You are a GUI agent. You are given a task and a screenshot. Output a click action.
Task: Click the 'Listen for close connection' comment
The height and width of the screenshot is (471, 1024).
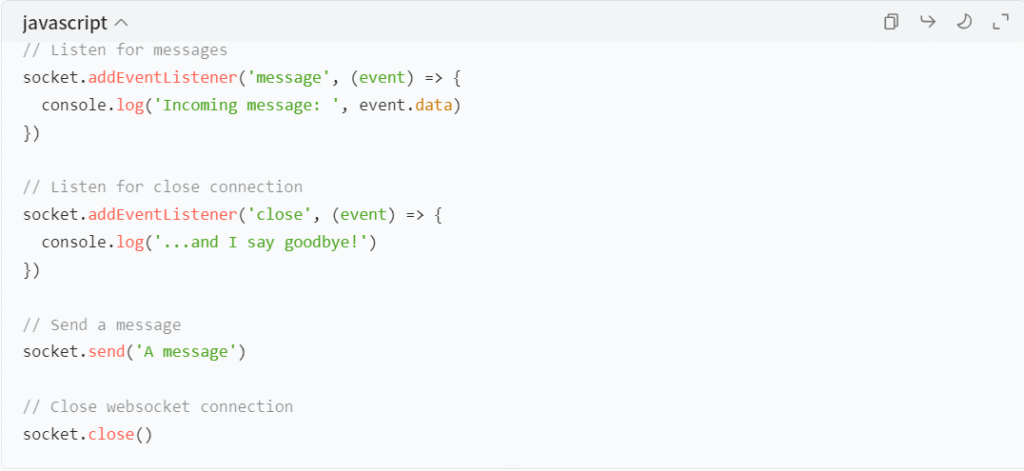tap(163, 187)
